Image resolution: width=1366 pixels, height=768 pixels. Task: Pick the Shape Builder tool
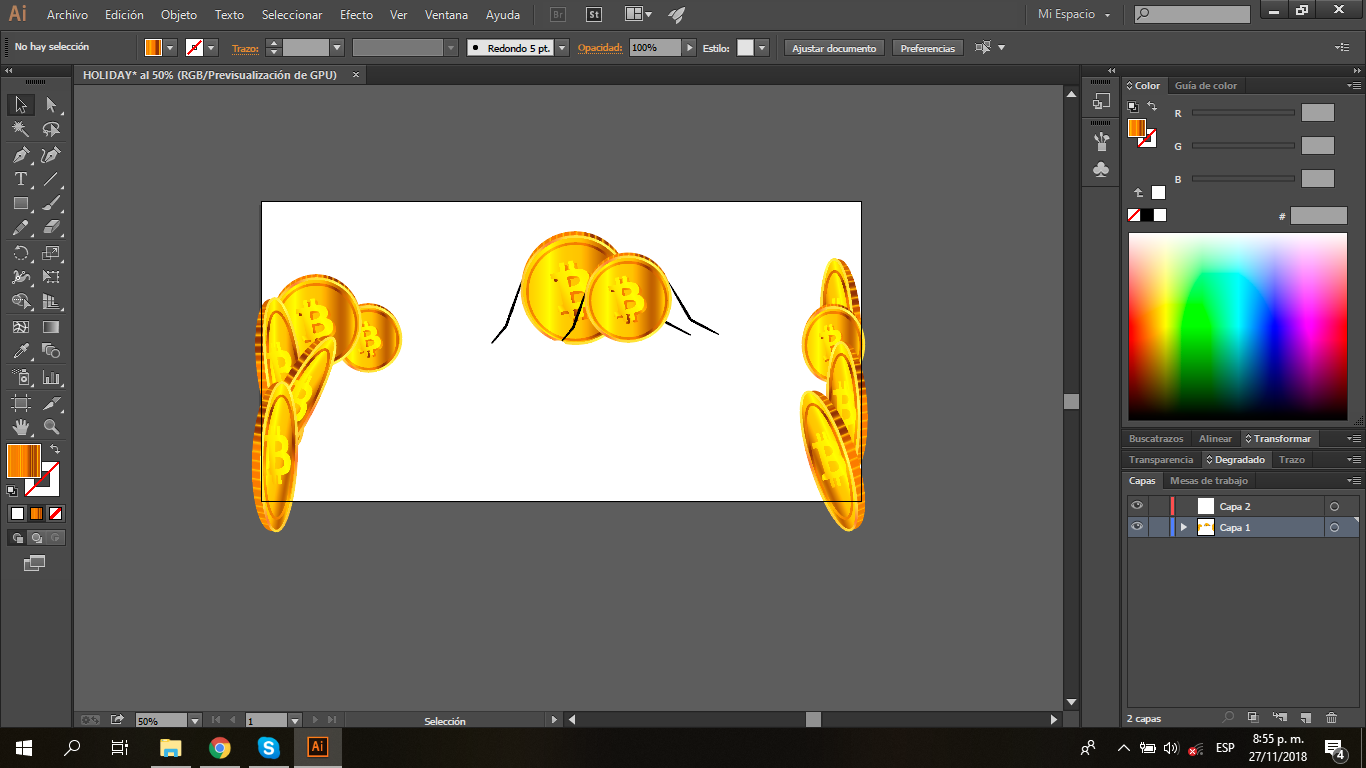coord(20,301)
